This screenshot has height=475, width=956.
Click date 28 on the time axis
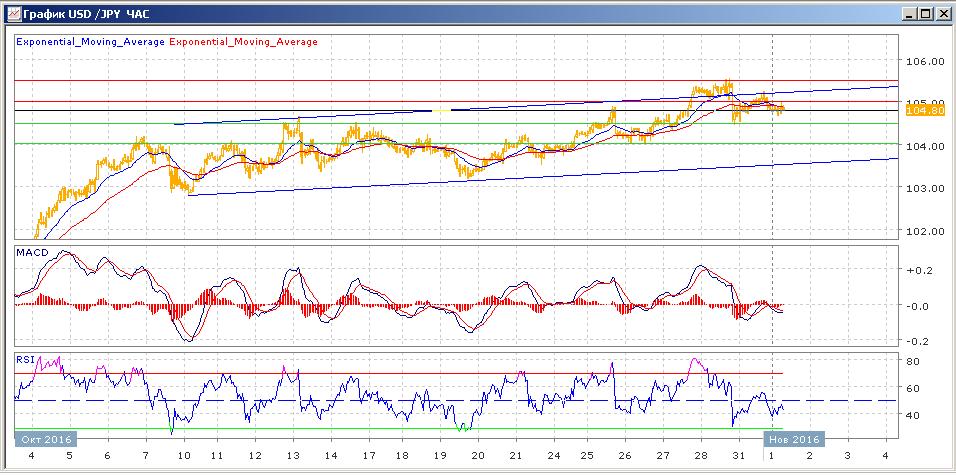click(701, 455)
